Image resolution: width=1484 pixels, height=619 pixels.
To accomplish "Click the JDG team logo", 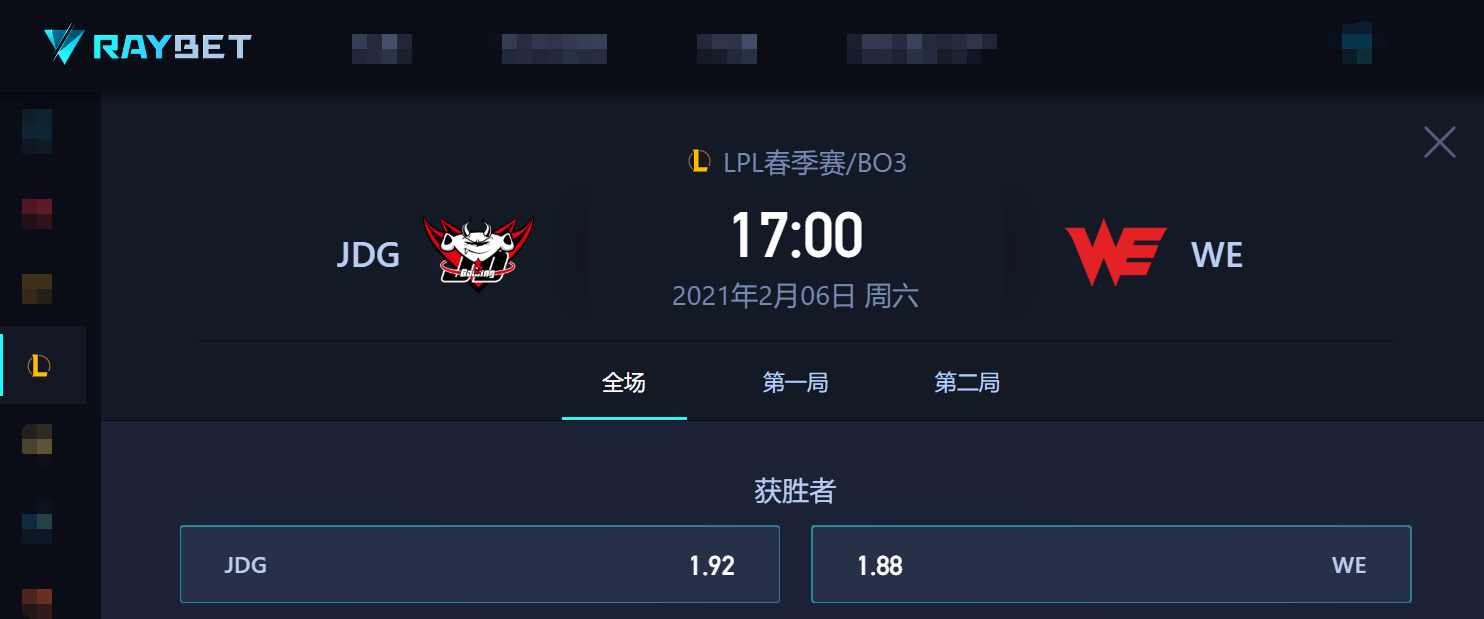I will pos(478,254).
